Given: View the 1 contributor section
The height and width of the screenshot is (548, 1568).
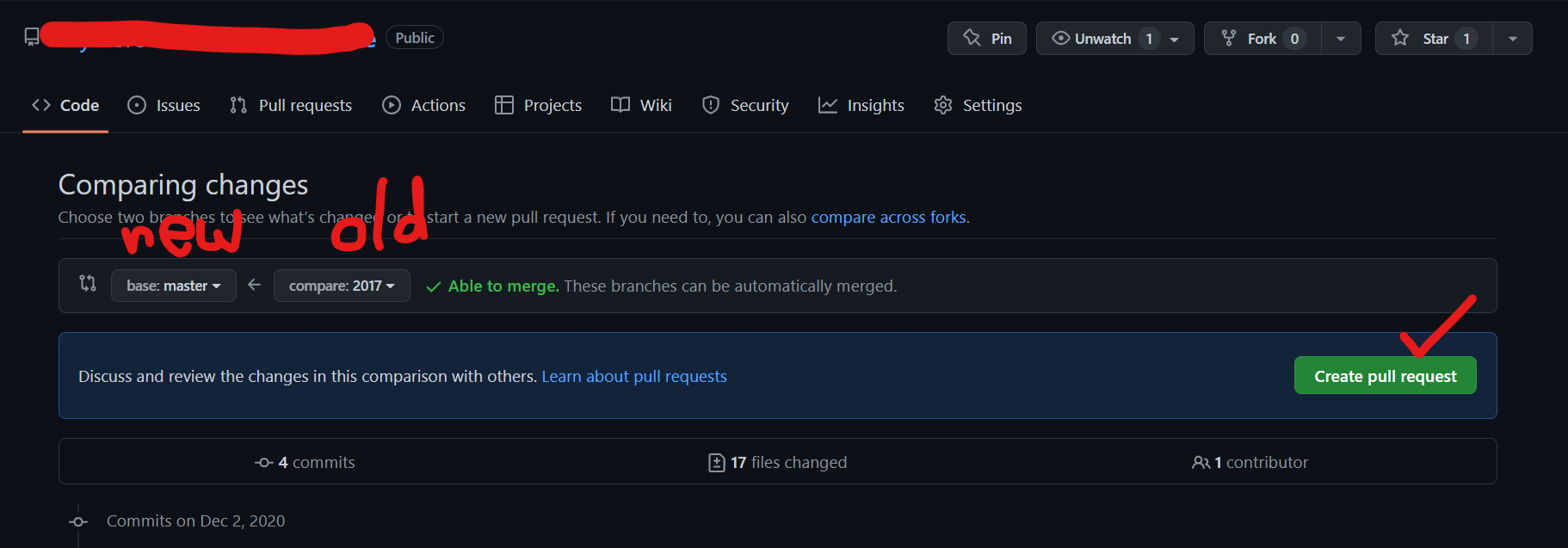Looking at the screenshot, I should (x=1250, y=462).
